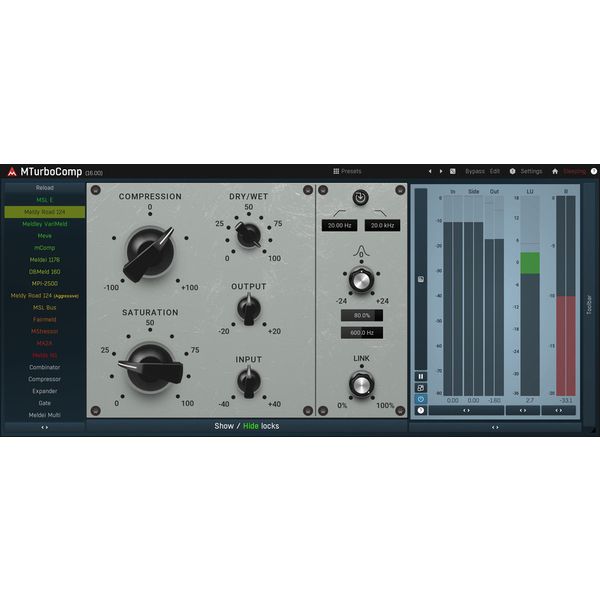The width and height of the screenshot is (600, 600).
Task: Click the low-pass filter shape icon
Action: coord(380,213)
